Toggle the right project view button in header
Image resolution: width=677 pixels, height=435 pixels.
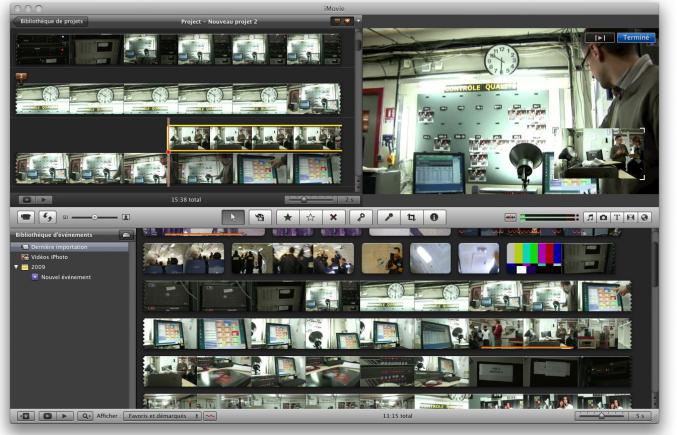(x=347, y=21)
